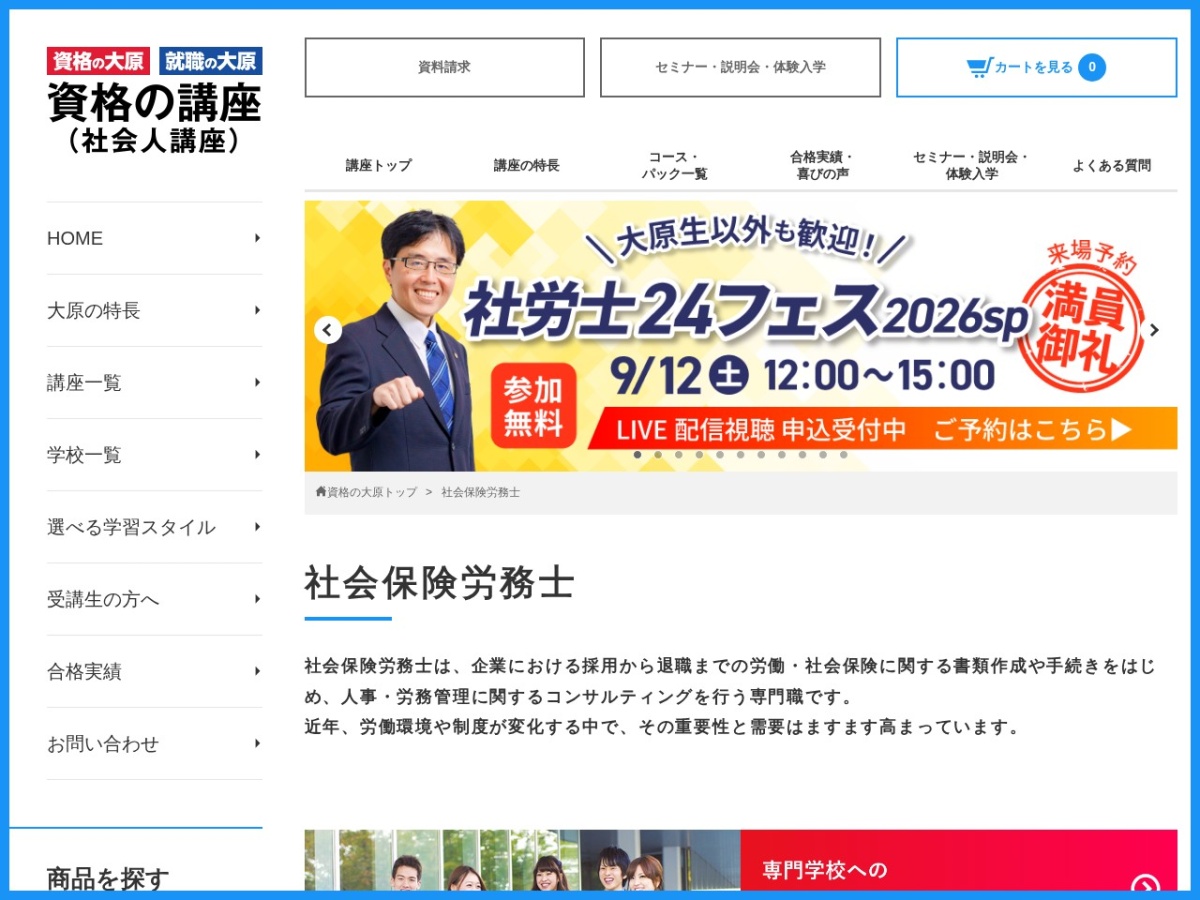Click the 専門学校への red banner

tap(959, 860)
